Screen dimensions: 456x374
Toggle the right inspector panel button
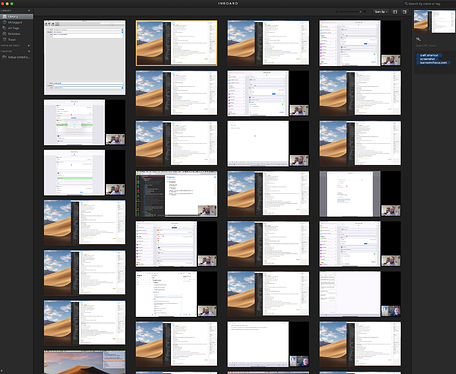pos(405,12)
